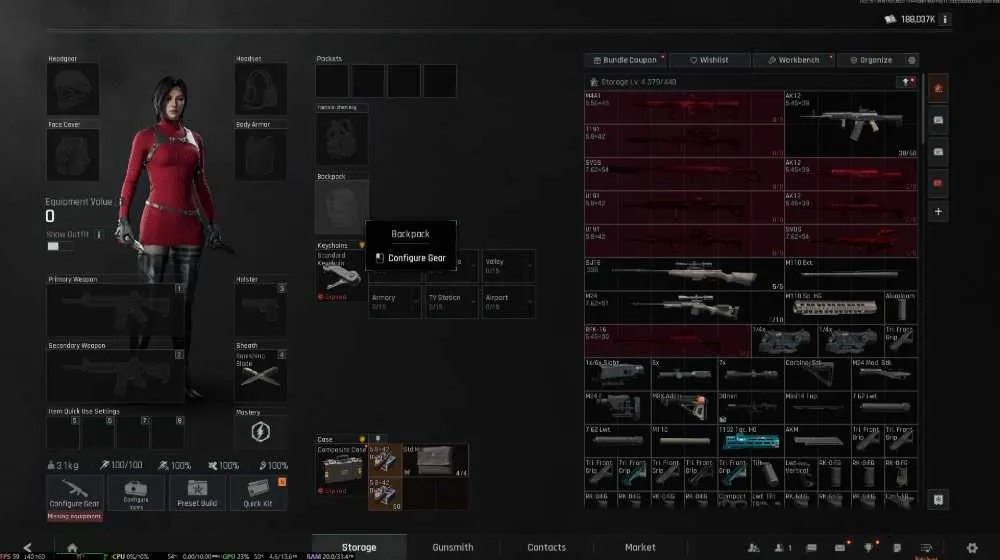
Task: Click the red storage box icon in sidebar
Action: tap(938, 183)
